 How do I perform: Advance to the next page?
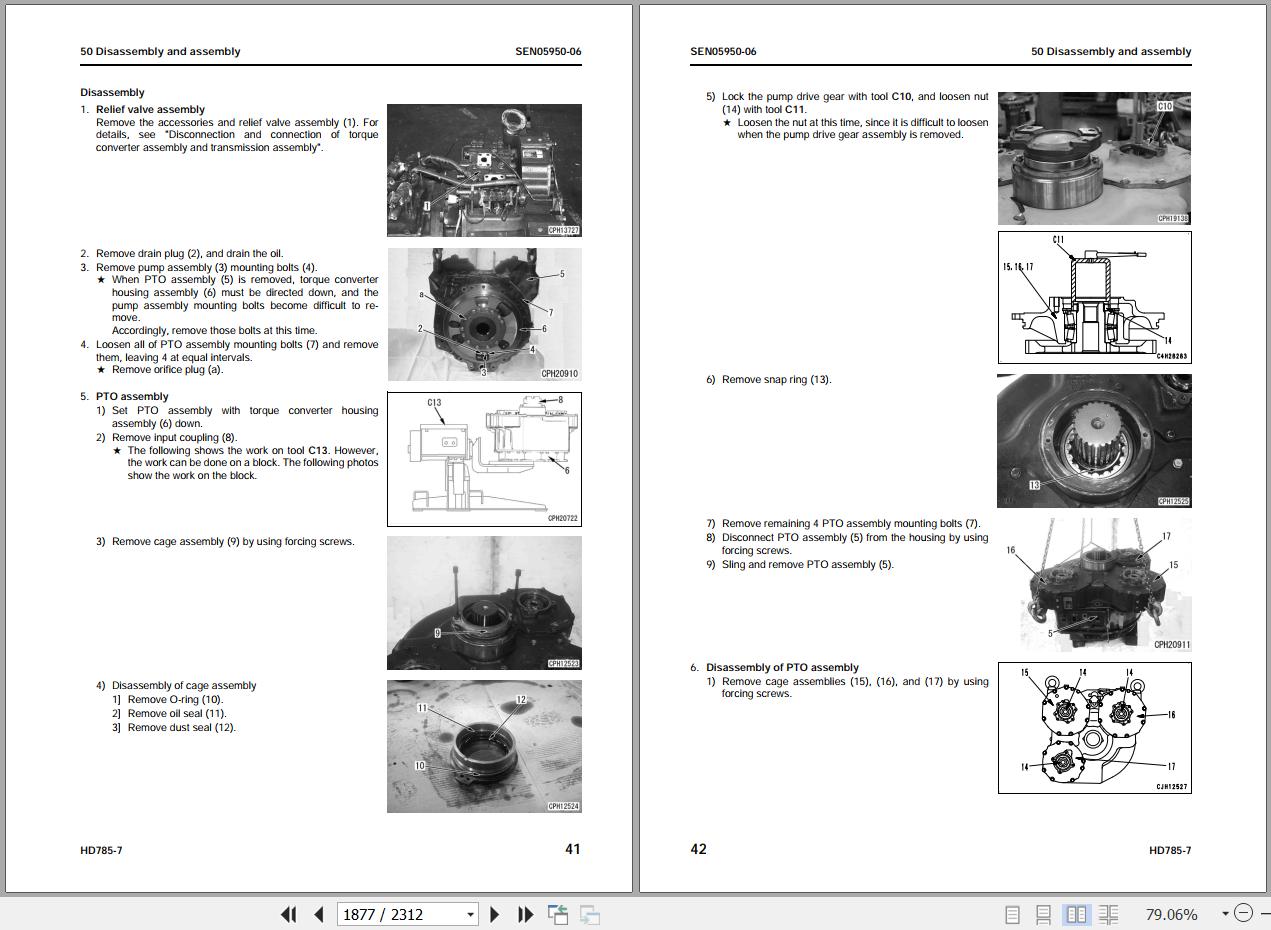point(494,914)
